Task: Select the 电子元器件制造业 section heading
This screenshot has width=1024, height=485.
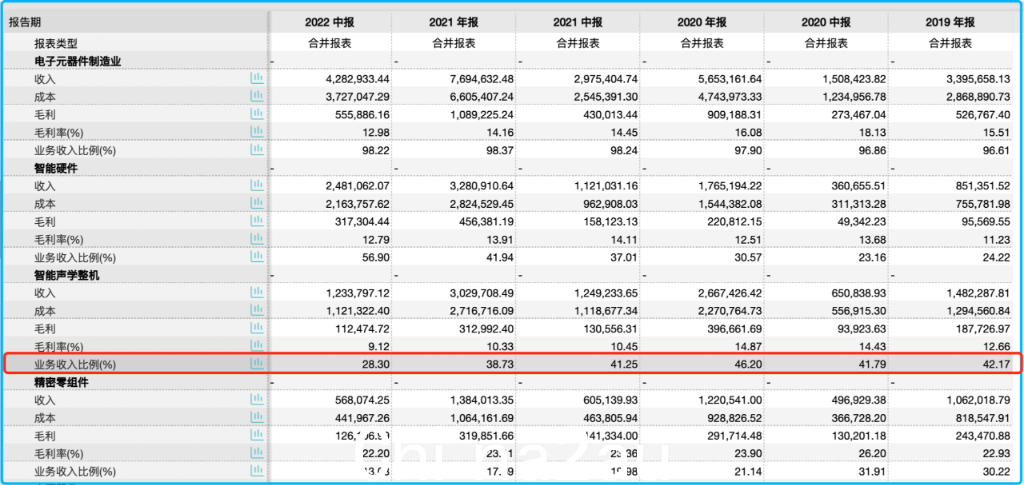Action: click(x=78, y=61)
